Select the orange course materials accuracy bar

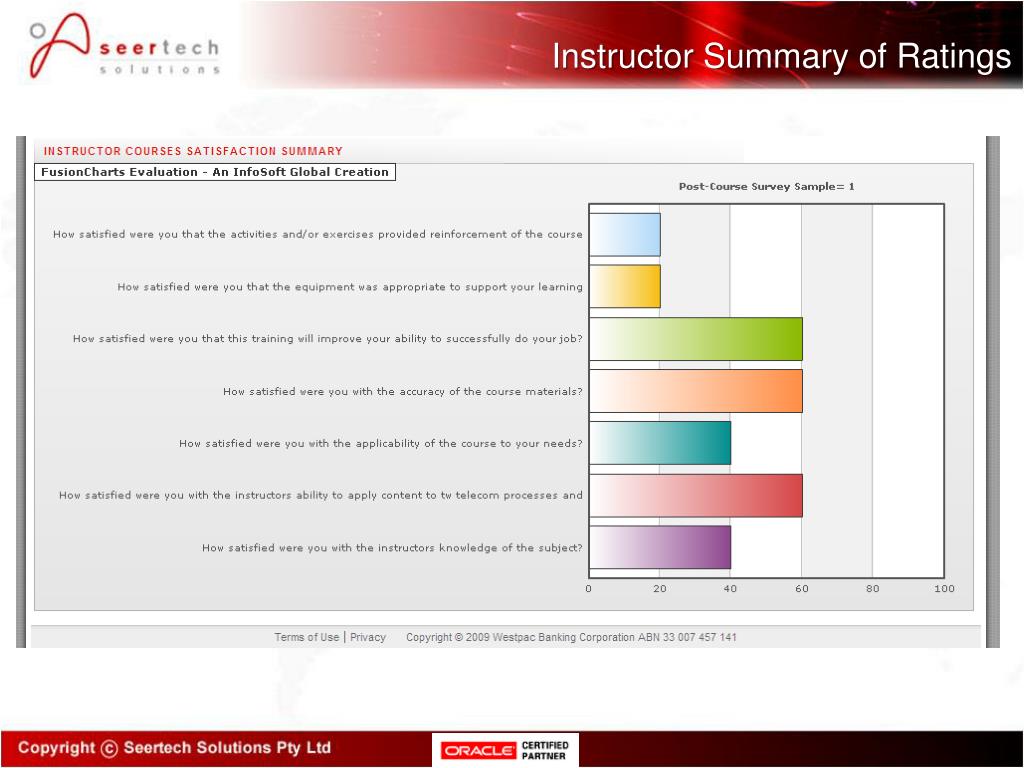[696, 391]
